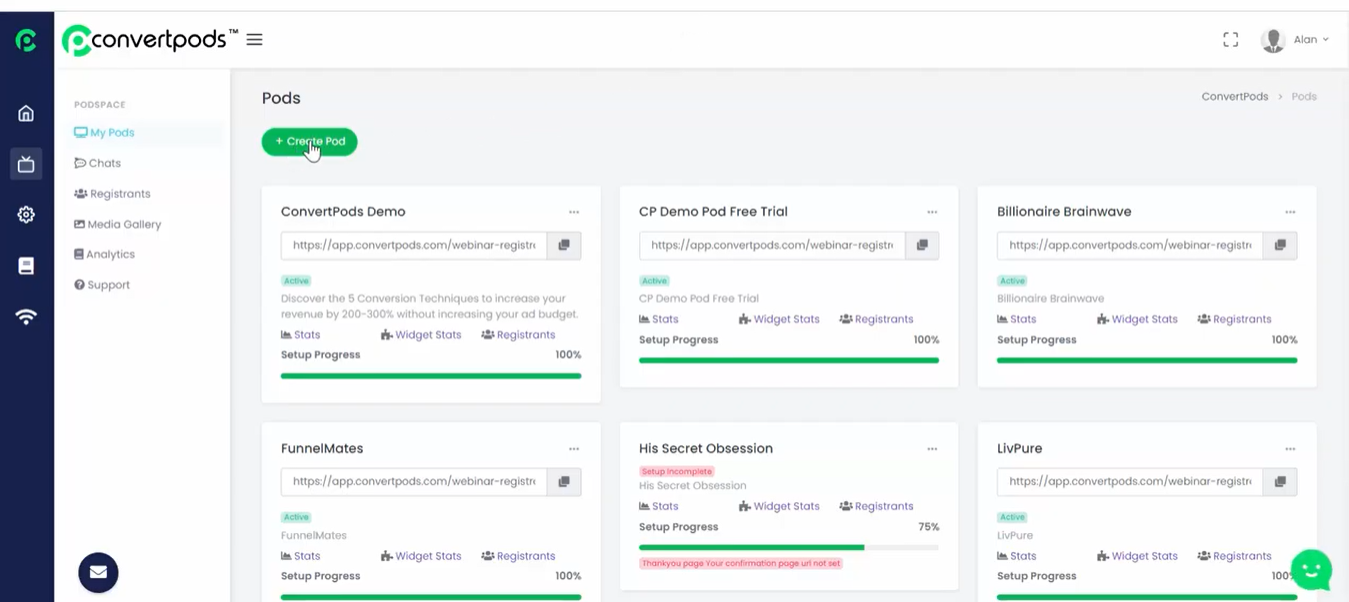Open settings gear in dark sidebar
The image size is (1349, 602).
tap(26, 215)
